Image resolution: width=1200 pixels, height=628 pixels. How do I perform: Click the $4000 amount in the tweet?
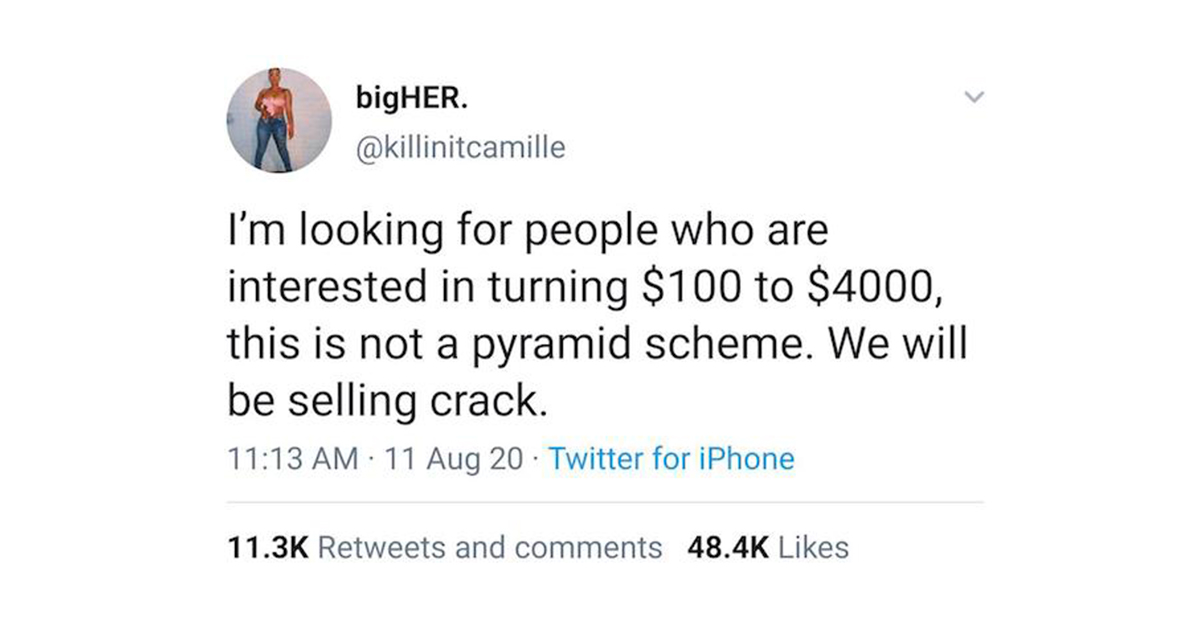867,289
